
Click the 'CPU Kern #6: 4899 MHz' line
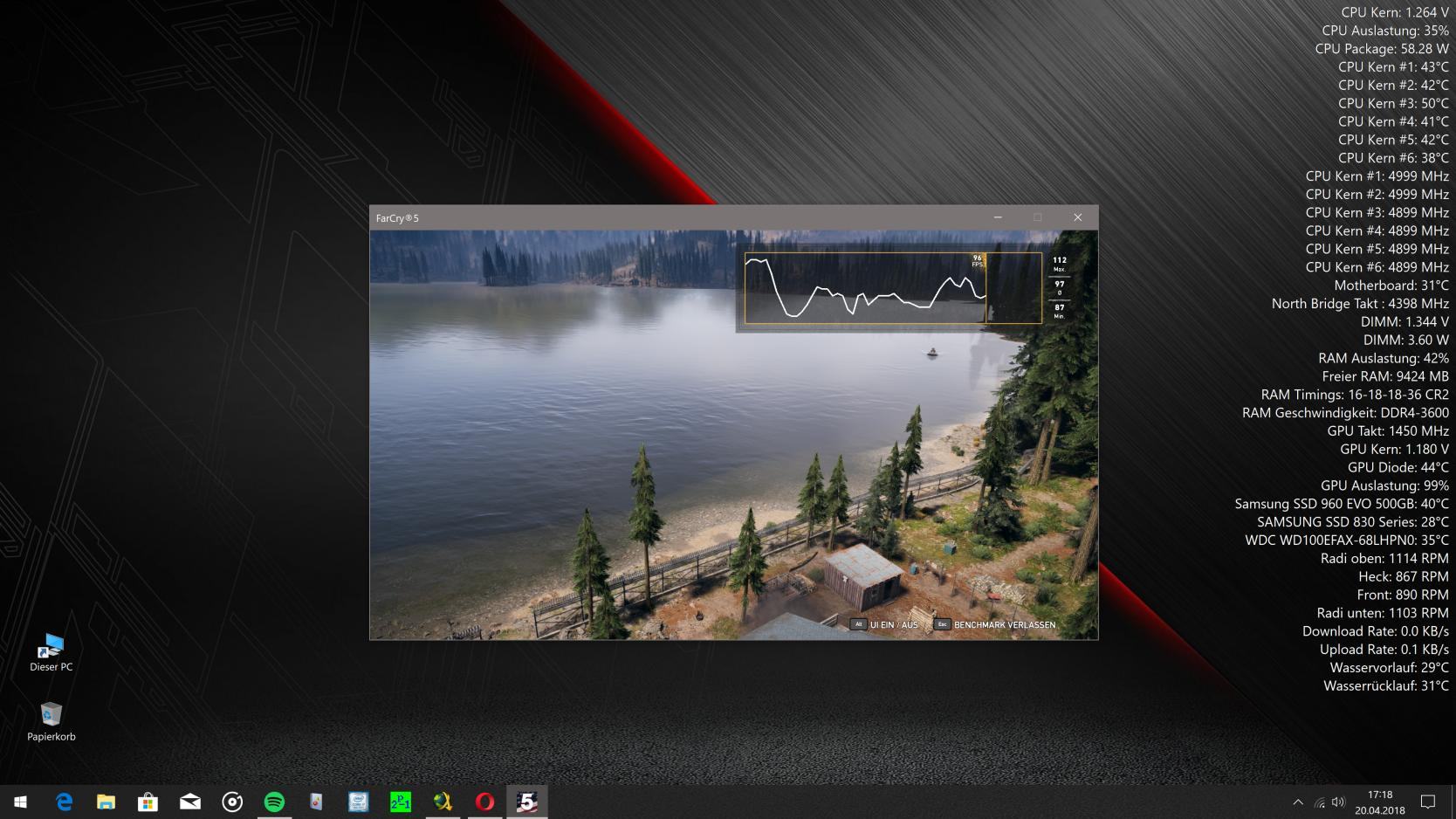coord(1377,267)
